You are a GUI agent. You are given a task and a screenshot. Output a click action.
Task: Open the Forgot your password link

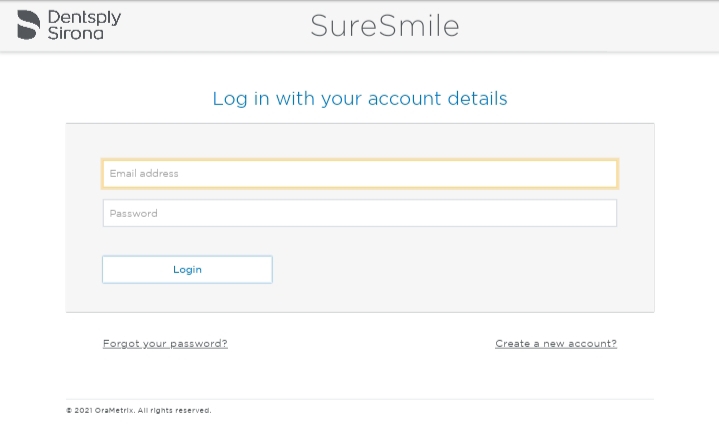[165, 344]
